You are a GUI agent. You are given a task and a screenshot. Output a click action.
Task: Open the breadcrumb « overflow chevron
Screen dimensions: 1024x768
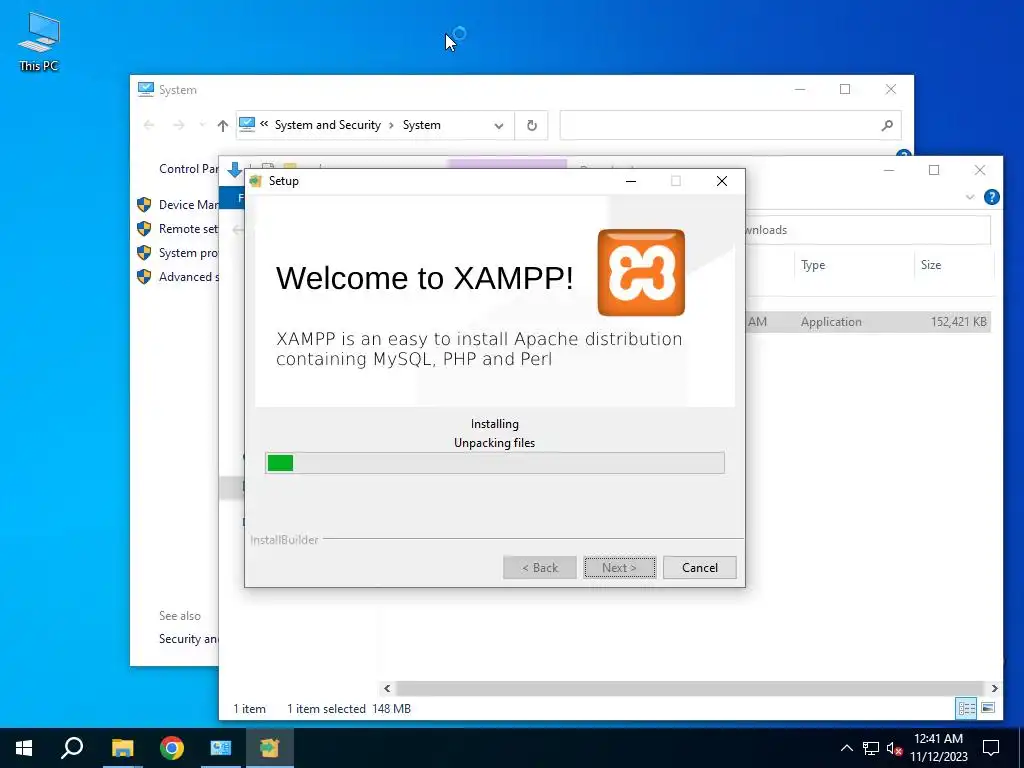pyautogui.click(x=264, y=124)
